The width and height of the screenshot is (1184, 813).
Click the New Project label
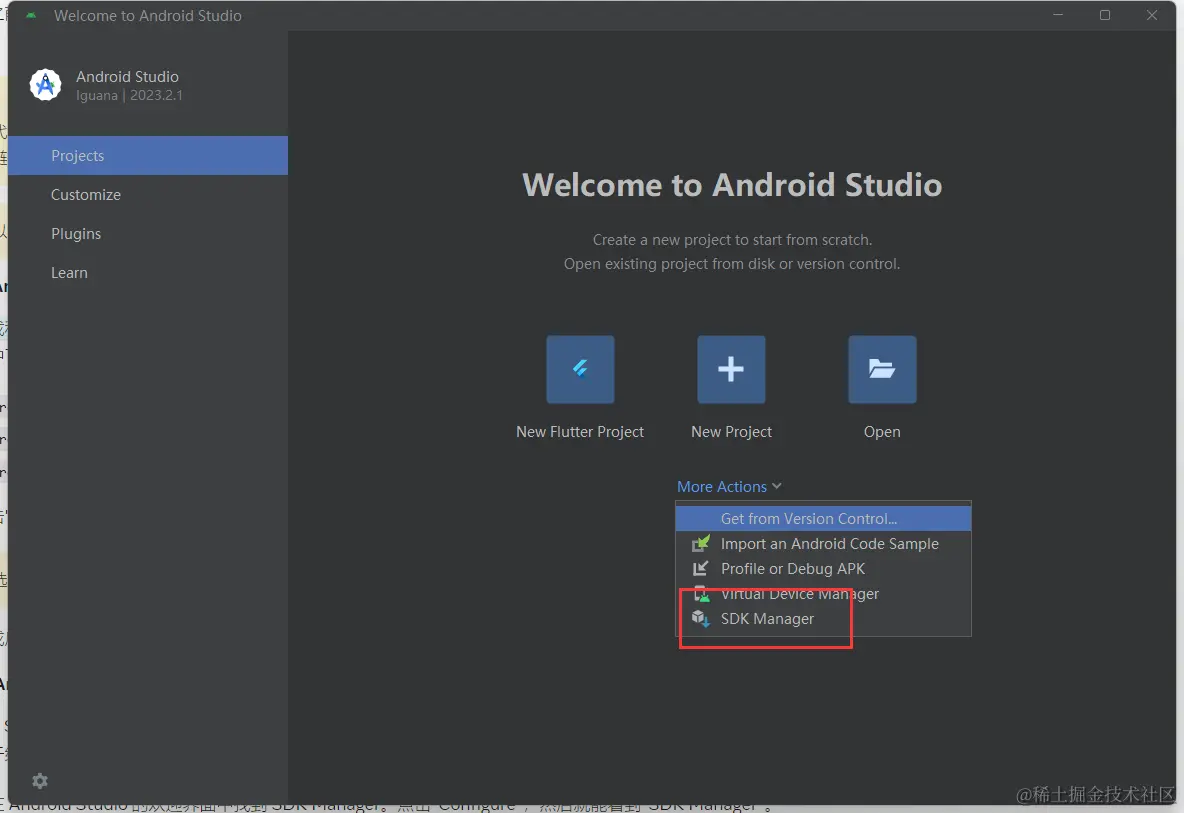[x=731, y=432]
